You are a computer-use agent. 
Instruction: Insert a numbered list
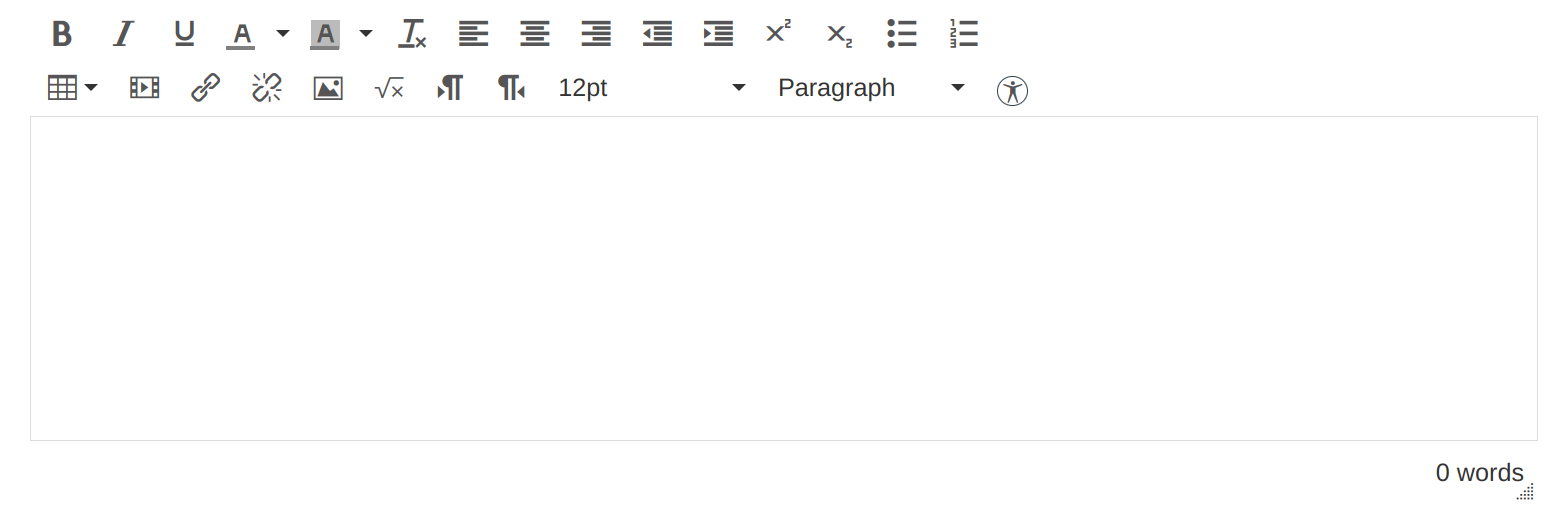click(963, 34)
